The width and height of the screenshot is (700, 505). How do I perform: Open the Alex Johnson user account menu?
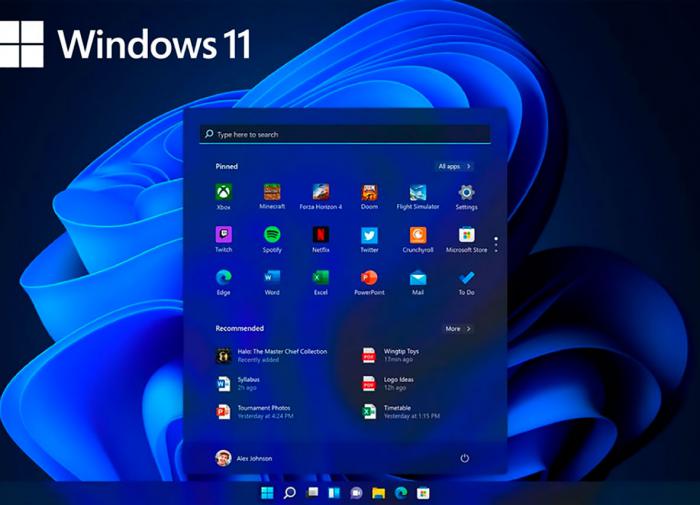pyautogui.click(x=244, y=458)
